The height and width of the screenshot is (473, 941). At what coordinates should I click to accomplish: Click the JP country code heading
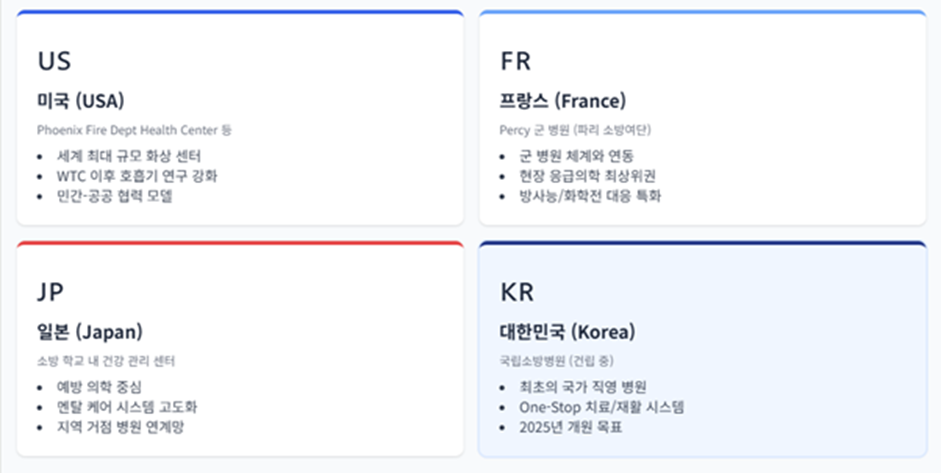click(50, 292)
